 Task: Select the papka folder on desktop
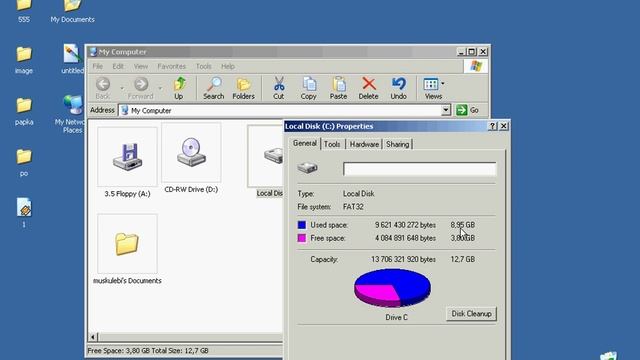coord(24,111)
